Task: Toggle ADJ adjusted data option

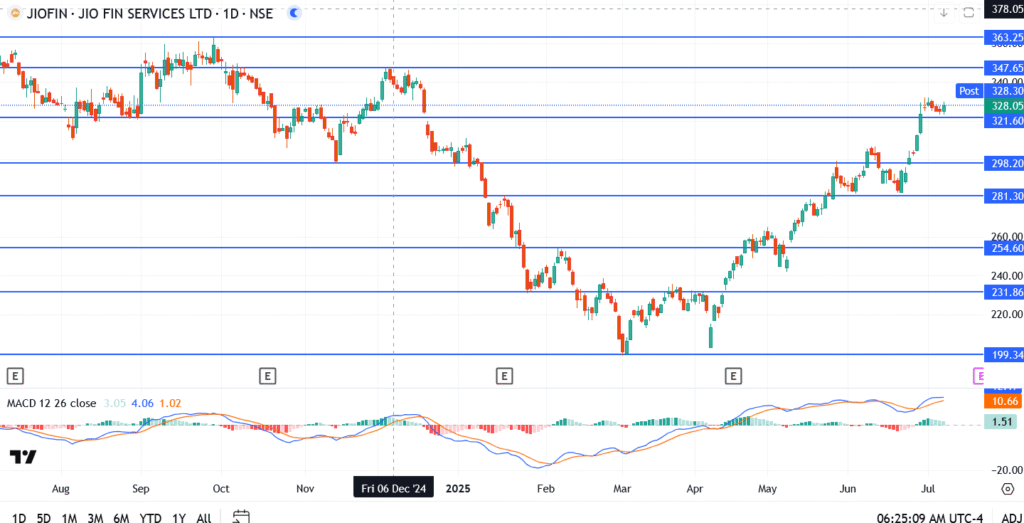Action: pos(1009,517)
